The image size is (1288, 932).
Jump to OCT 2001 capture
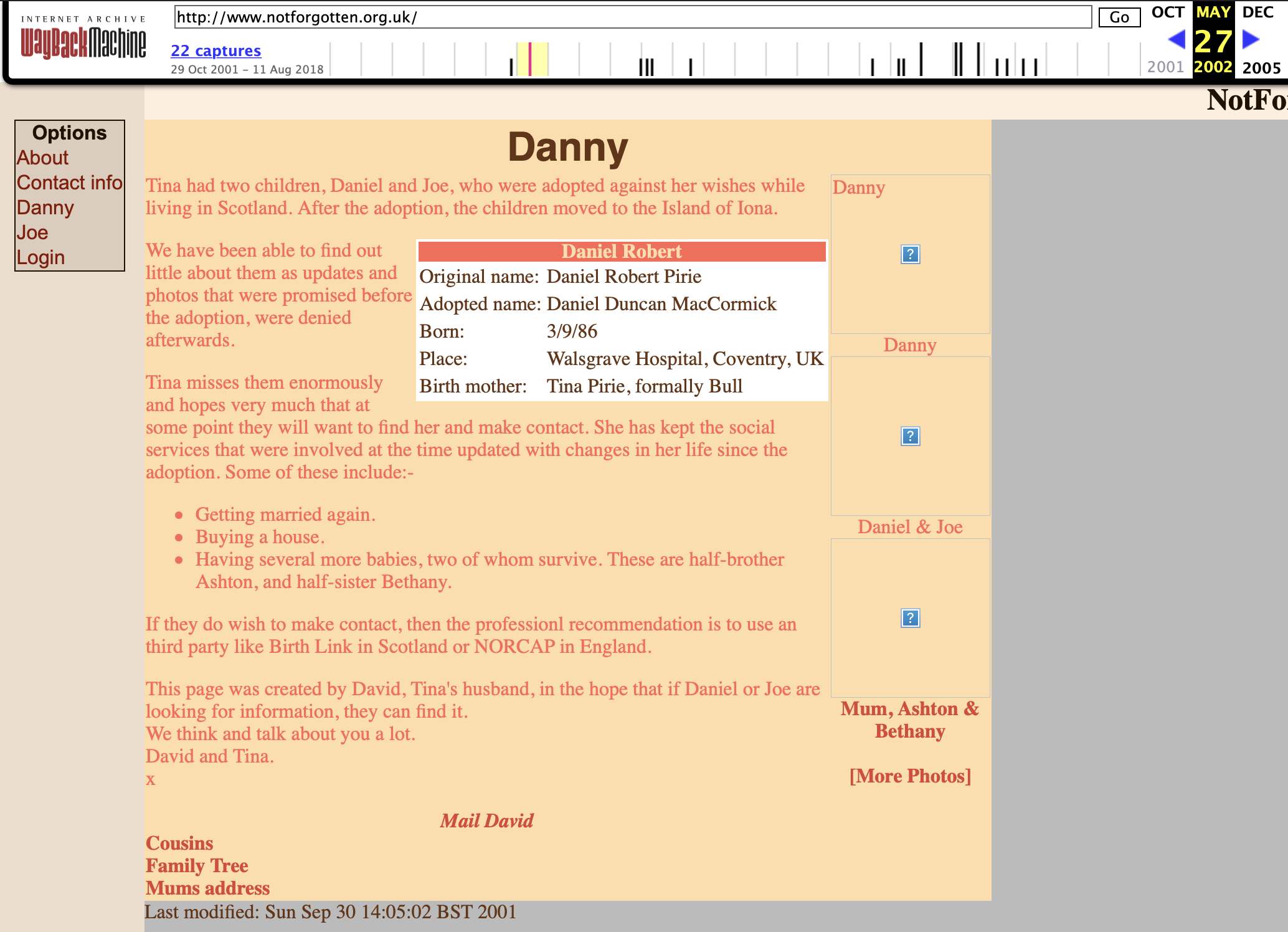coord(1168,12)
